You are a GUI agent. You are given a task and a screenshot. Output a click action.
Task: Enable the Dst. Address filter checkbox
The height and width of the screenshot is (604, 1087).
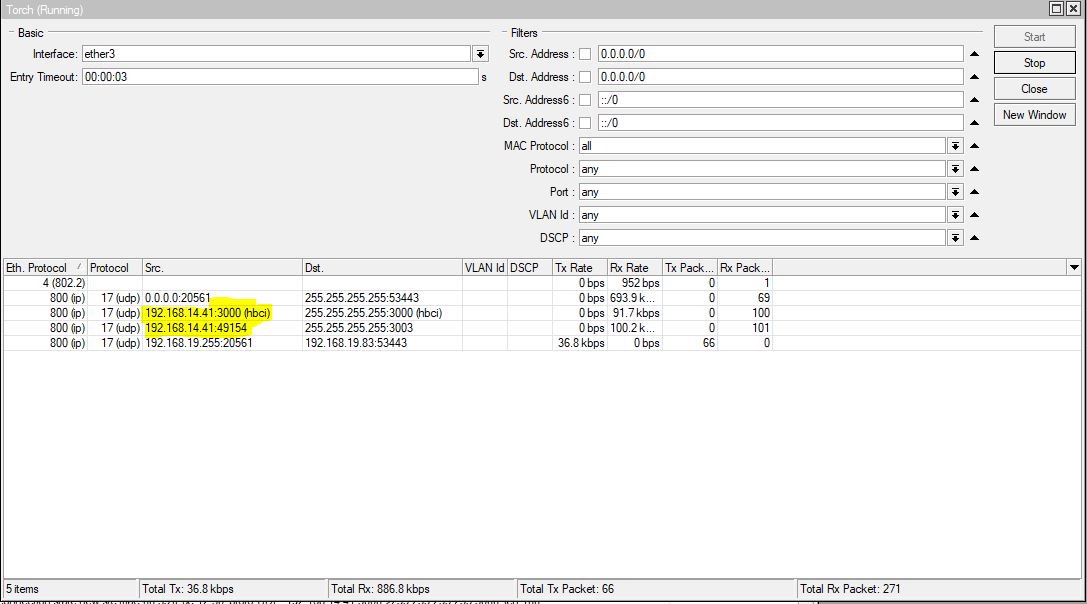click(x=585, y=77)
